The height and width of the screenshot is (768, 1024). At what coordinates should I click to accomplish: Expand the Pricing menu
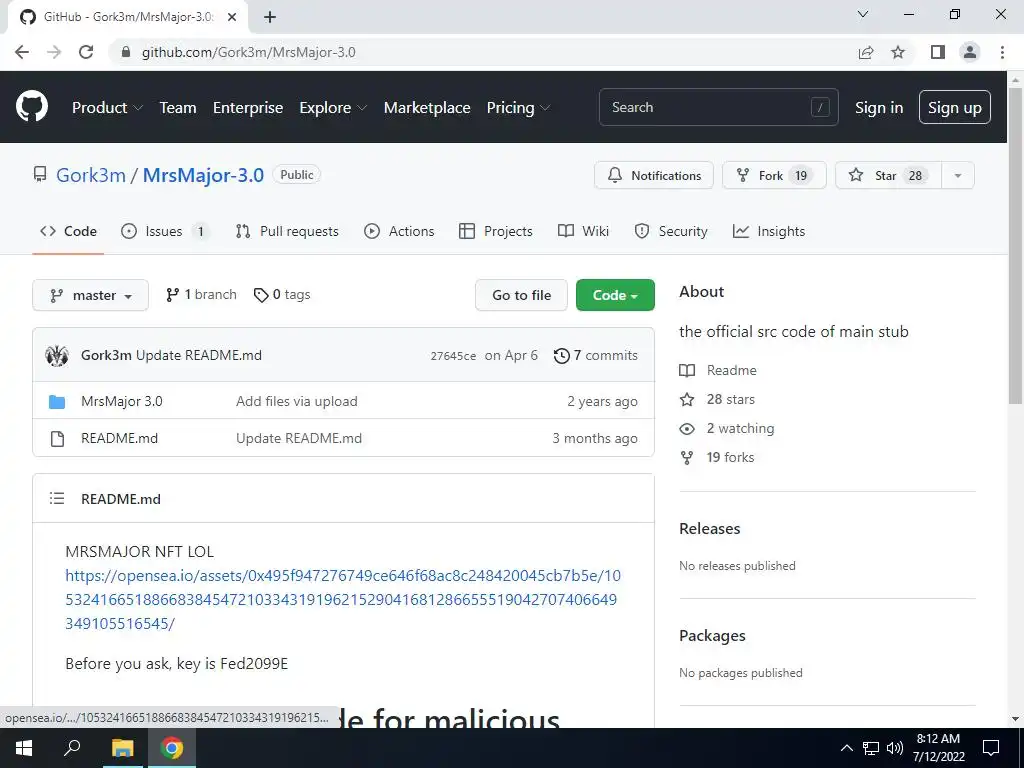[x=519, y=108]
